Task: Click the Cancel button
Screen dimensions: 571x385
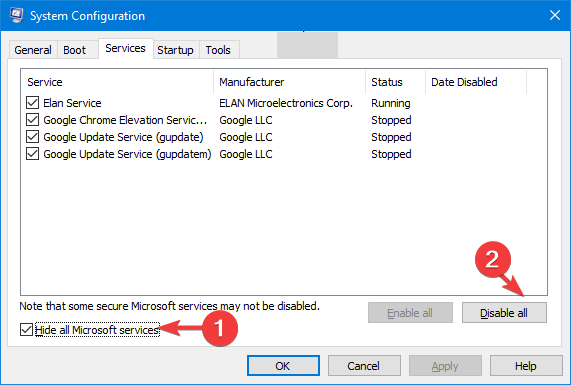Action: point(363,366)
